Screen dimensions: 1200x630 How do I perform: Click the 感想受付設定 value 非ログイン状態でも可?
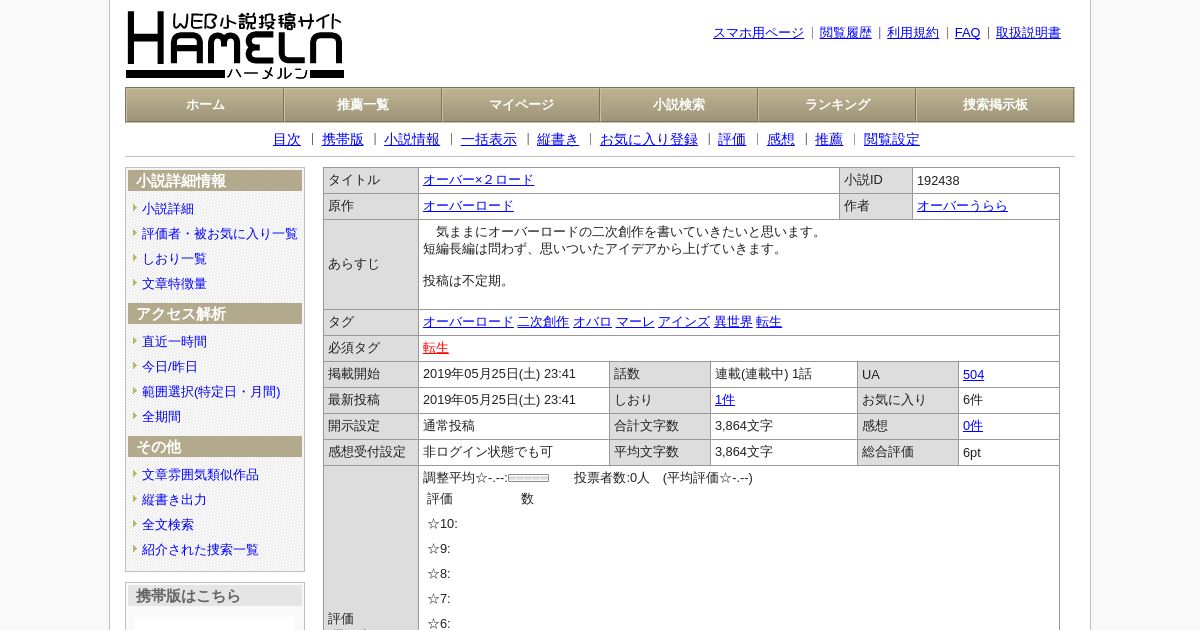[x=488, y=452]
